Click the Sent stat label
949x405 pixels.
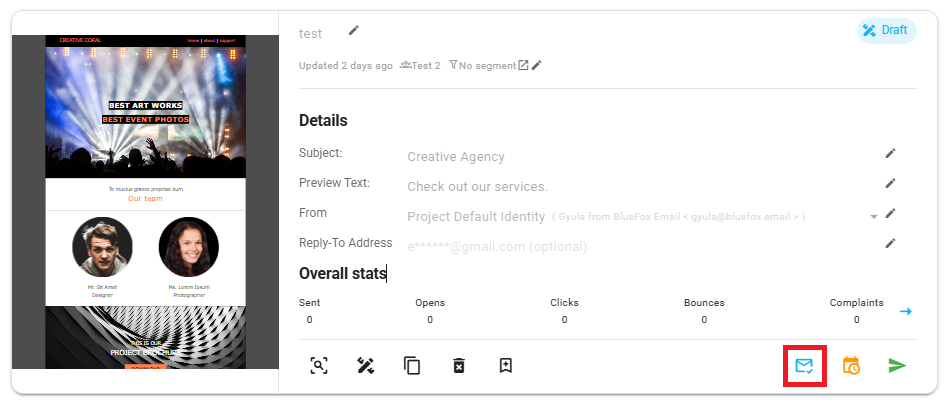(x=309, y=303)
